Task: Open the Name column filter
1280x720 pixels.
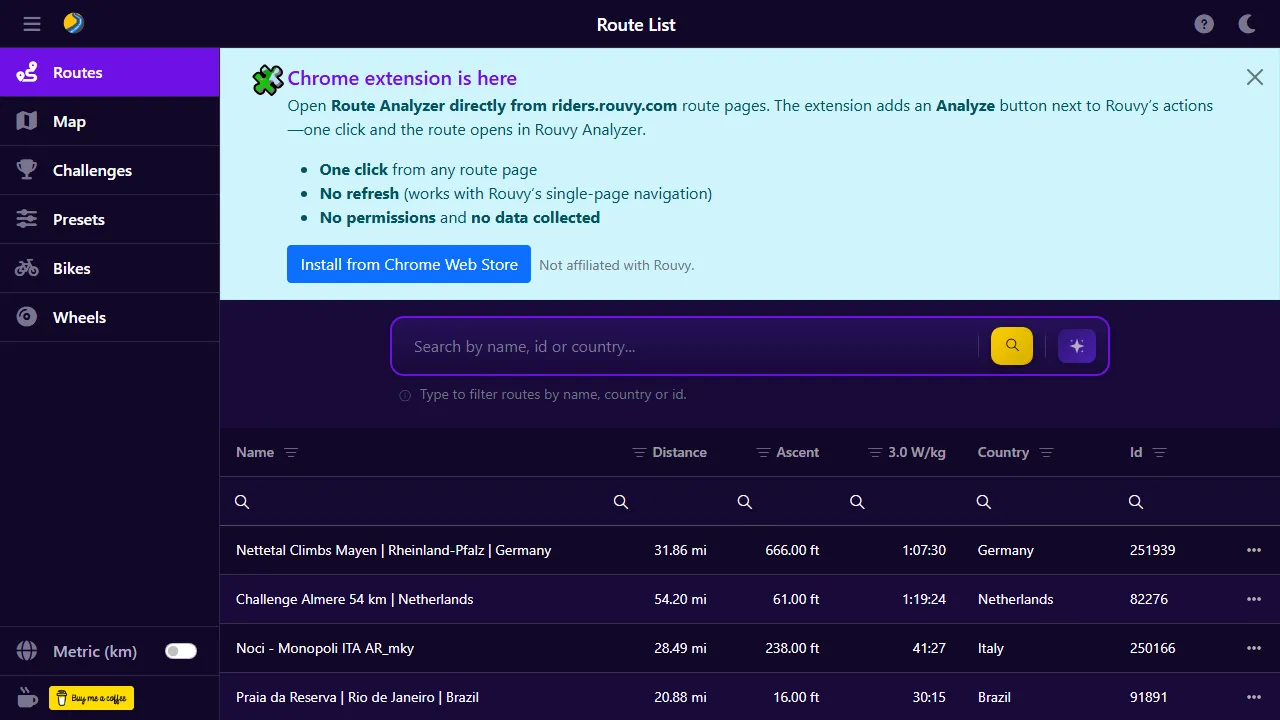Action: (291, 452)
